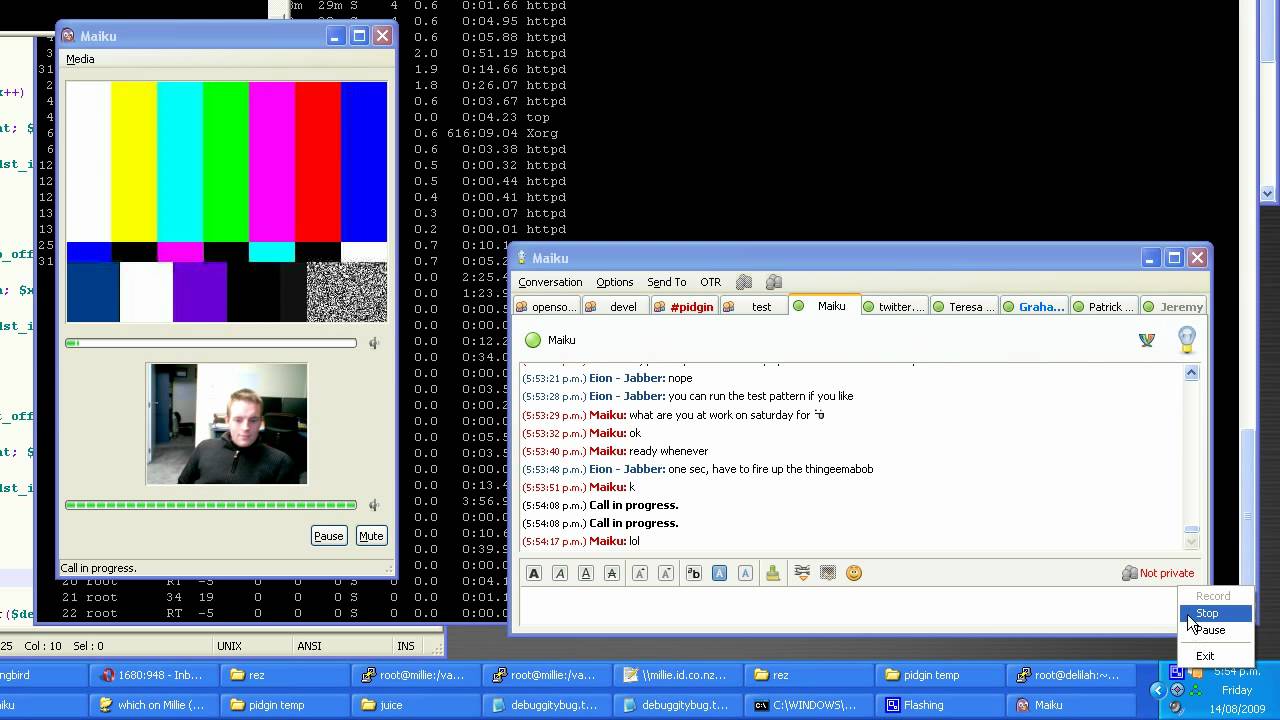Click speaker icon beside remote audio level

click(374, 343)
